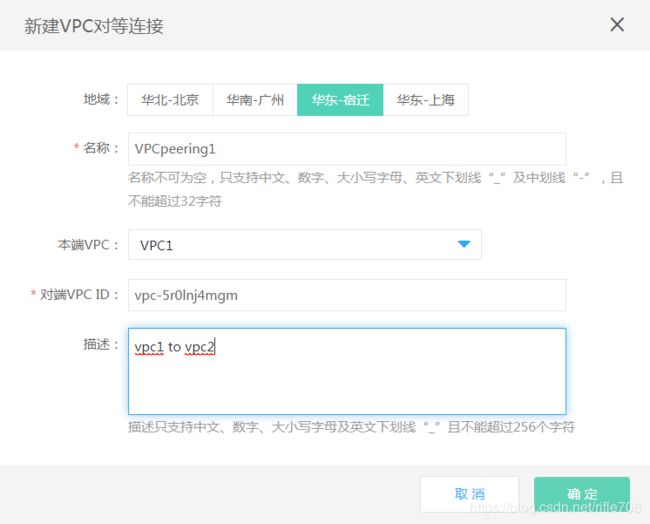Click the 描述 textarea with vpc1 to vpc2
The image size is (650, 524).
(x=347, y=371)
